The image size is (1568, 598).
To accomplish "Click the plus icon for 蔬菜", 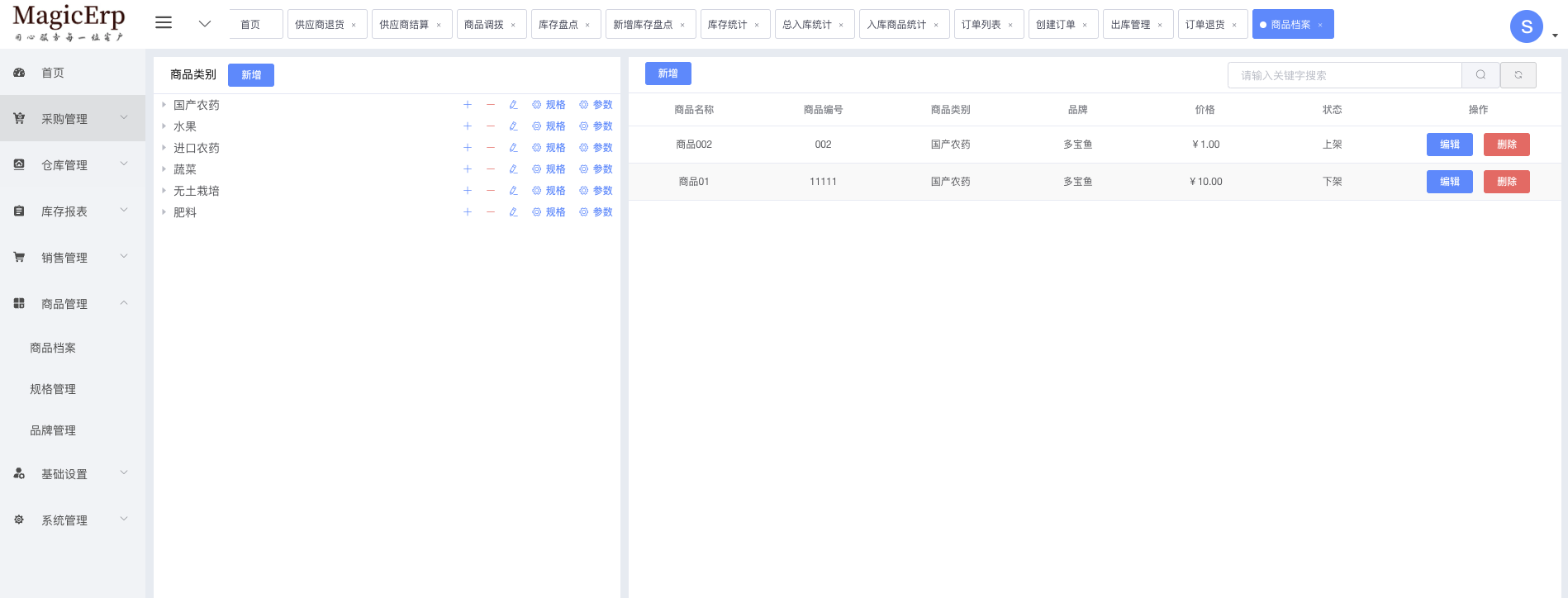I will 468,169.
